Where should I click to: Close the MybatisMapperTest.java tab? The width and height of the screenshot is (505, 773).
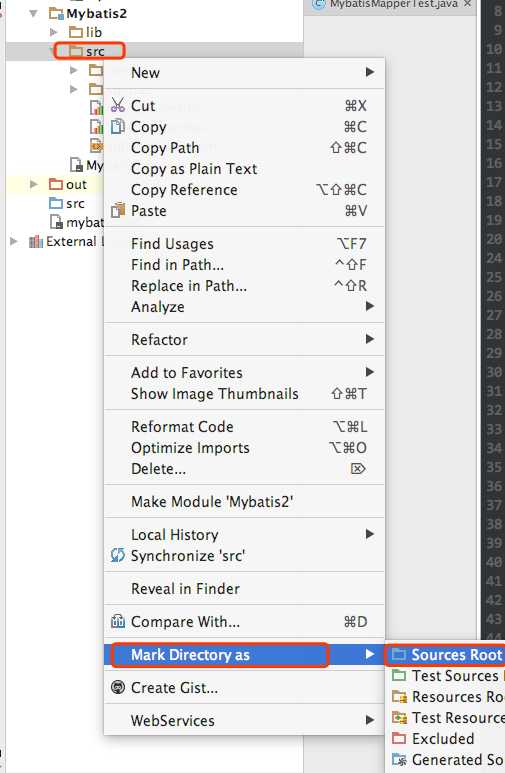pos(468,4)
